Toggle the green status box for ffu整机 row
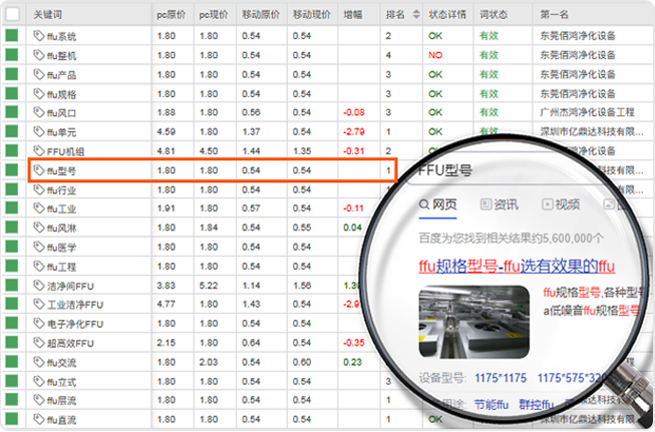This screenshot has height=432, width=655. click(x=12, y=55)
